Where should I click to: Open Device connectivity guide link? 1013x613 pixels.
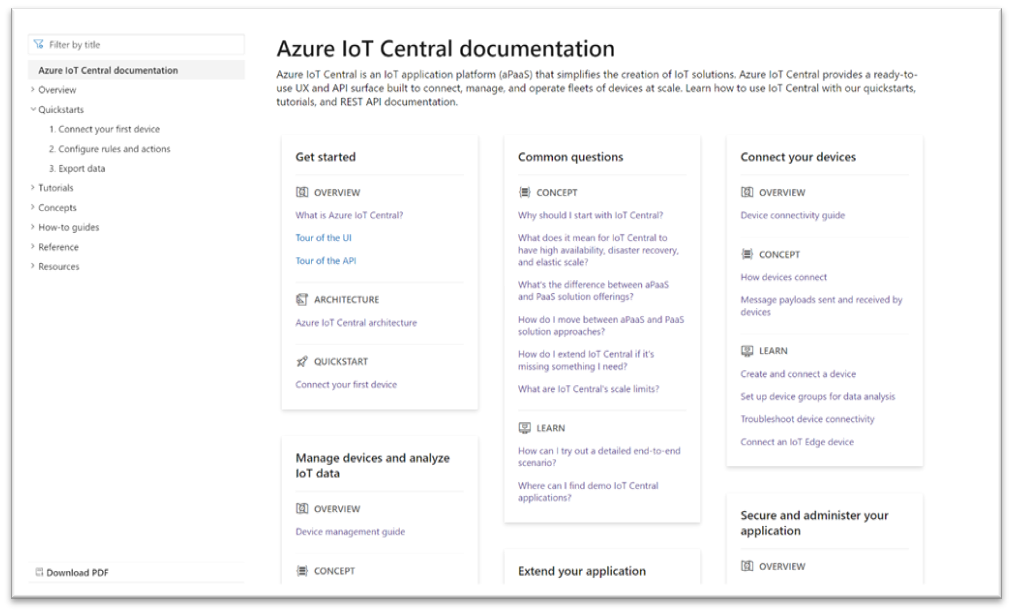pyautogui.click(x=793, y=215)
